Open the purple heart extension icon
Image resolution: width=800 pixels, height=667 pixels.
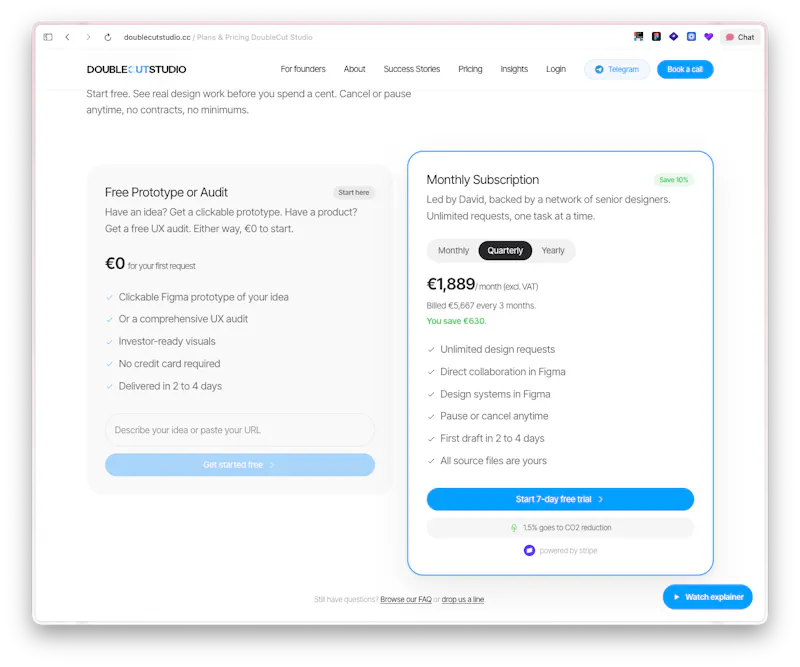[708, 37]
